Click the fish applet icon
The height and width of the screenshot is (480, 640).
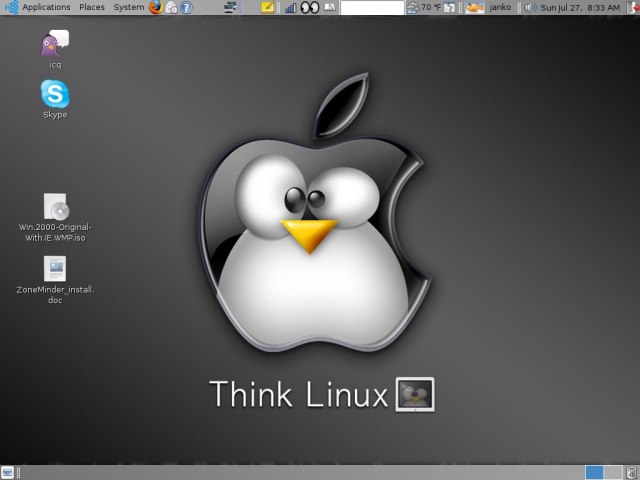(x=475, y=7)
